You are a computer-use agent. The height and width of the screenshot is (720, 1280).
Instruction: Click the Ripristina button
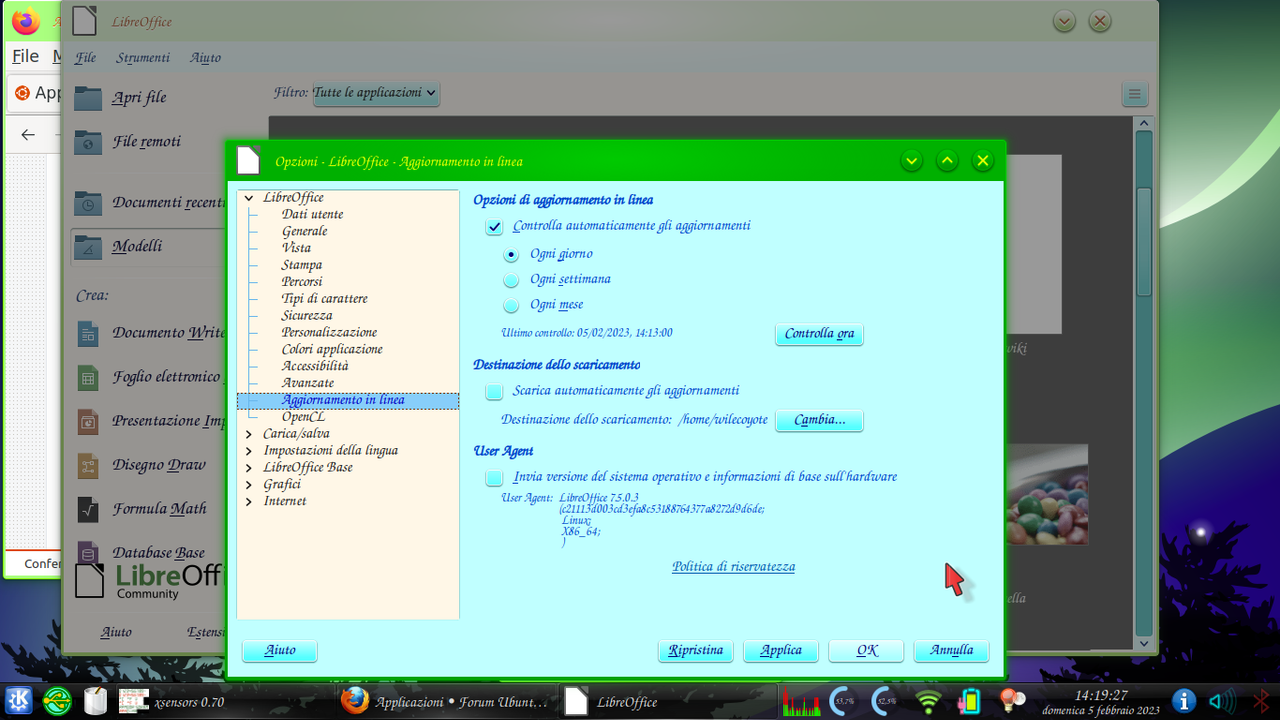696,651
